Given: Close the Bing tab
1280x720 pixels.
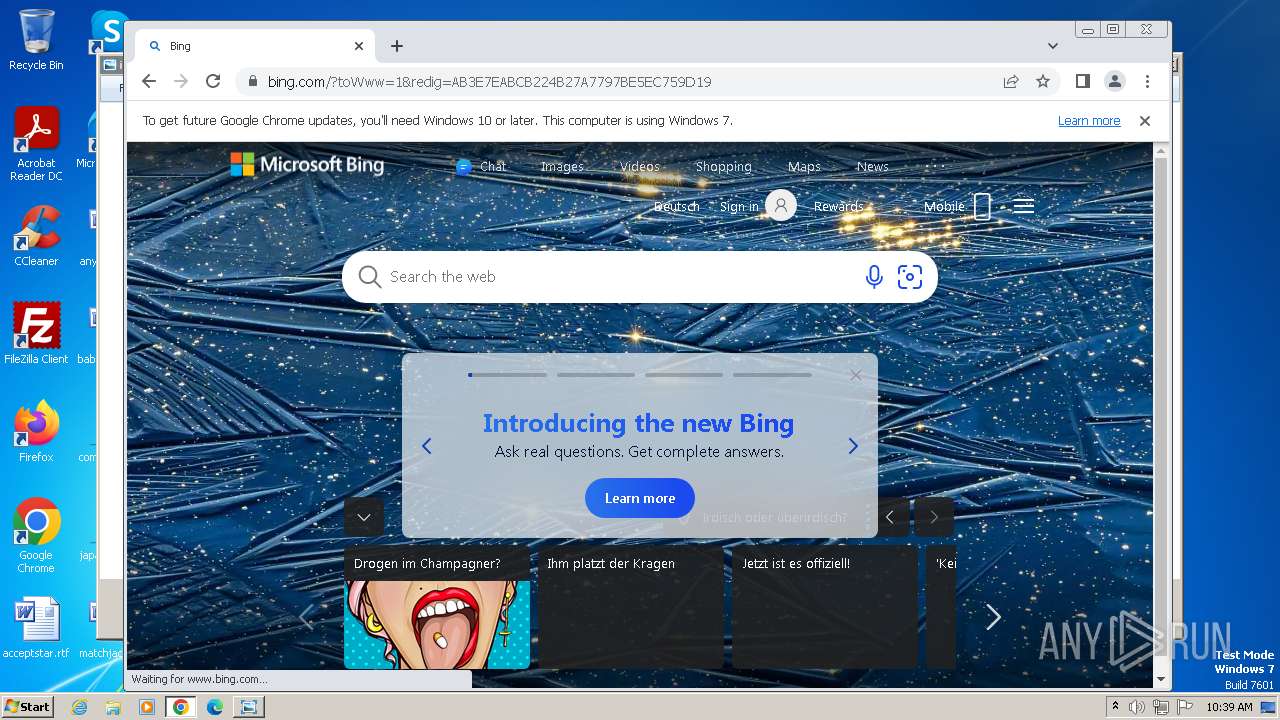Looking at the screenshot, I should (x=359, y=46).
